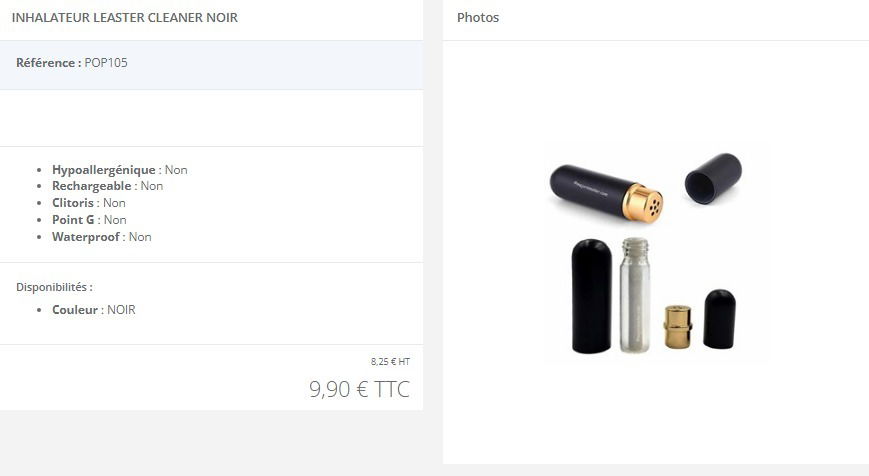
Task: Click the inhaler product photo
Action: tap(656, 252)
